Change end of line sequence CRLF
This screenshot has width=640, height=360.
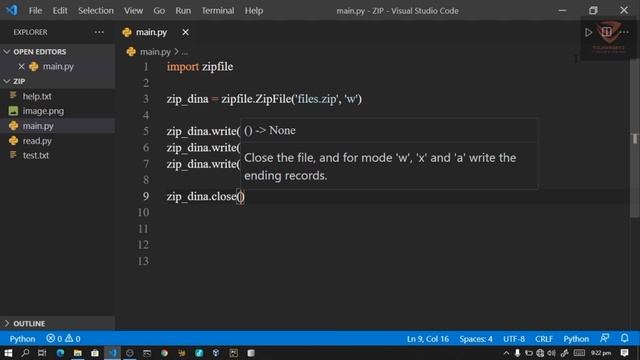point(544,339)
